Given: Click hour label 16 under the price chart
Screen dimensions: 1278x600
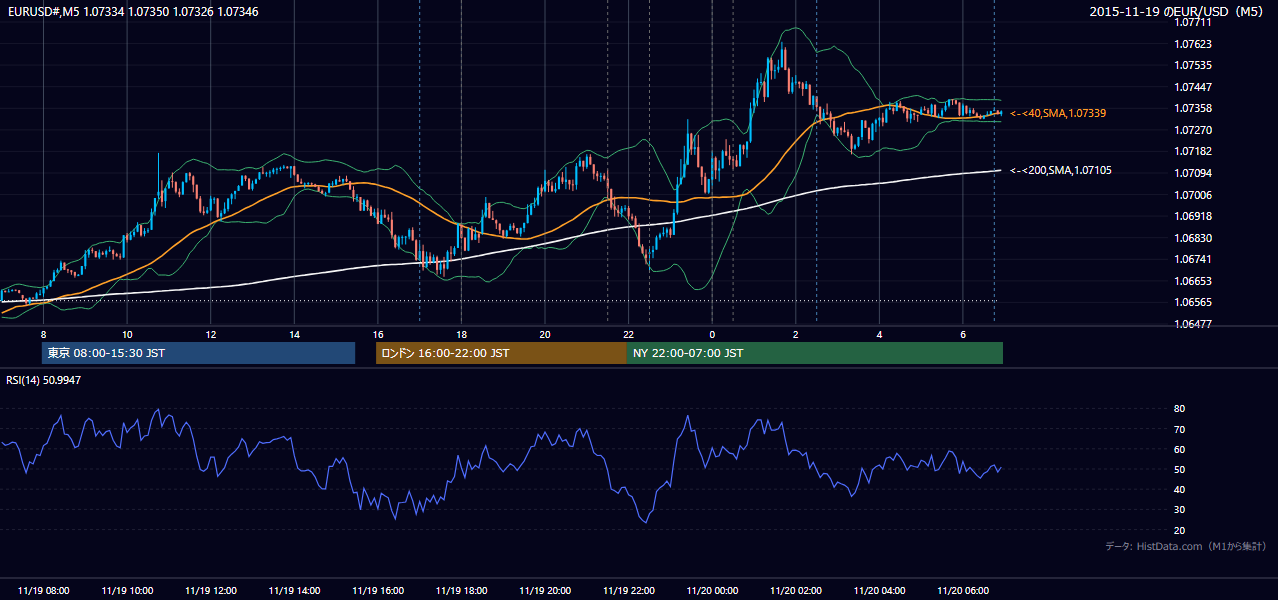Looking at the screenshot, I should pyautogui.click(x=378, y=334).
